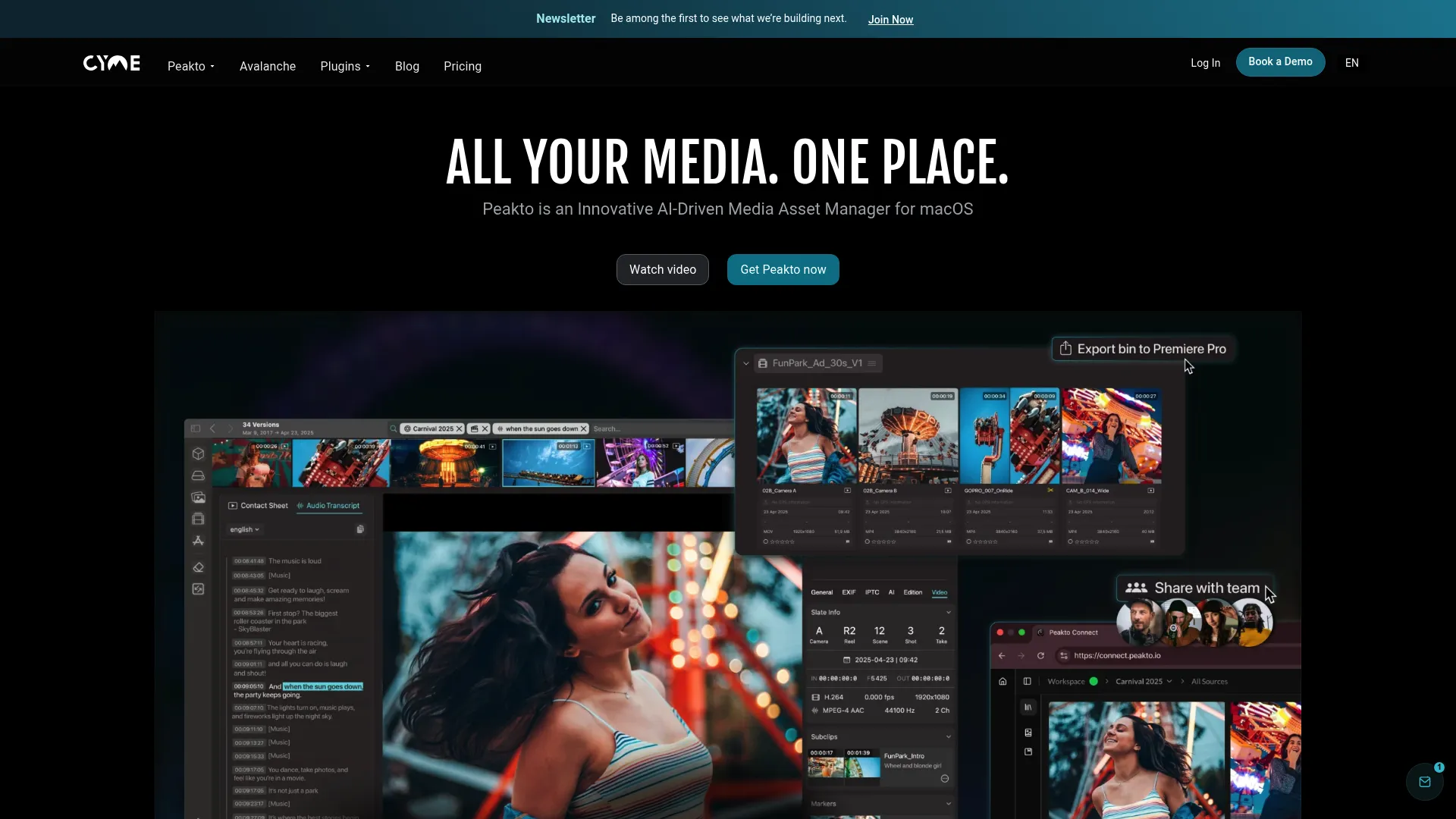The height and width of the screenshot is (819, 1456).
Task: Switch to the EXIF metadata tab
Action: pyautogui.click(x=849, y=592)
